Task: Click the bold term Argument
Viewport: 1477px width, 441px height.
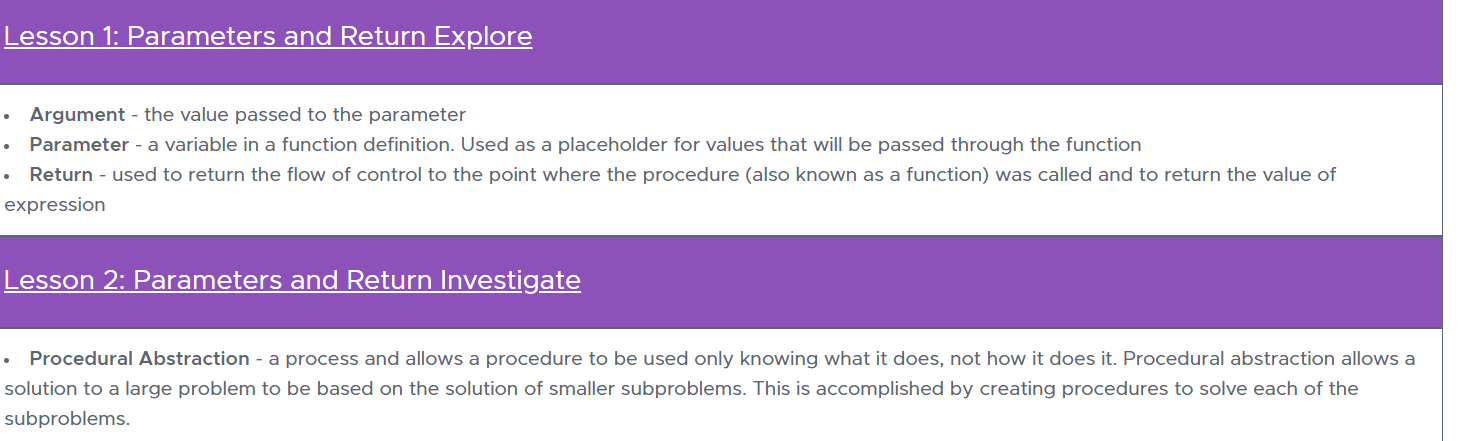Action: pos(77,115)
